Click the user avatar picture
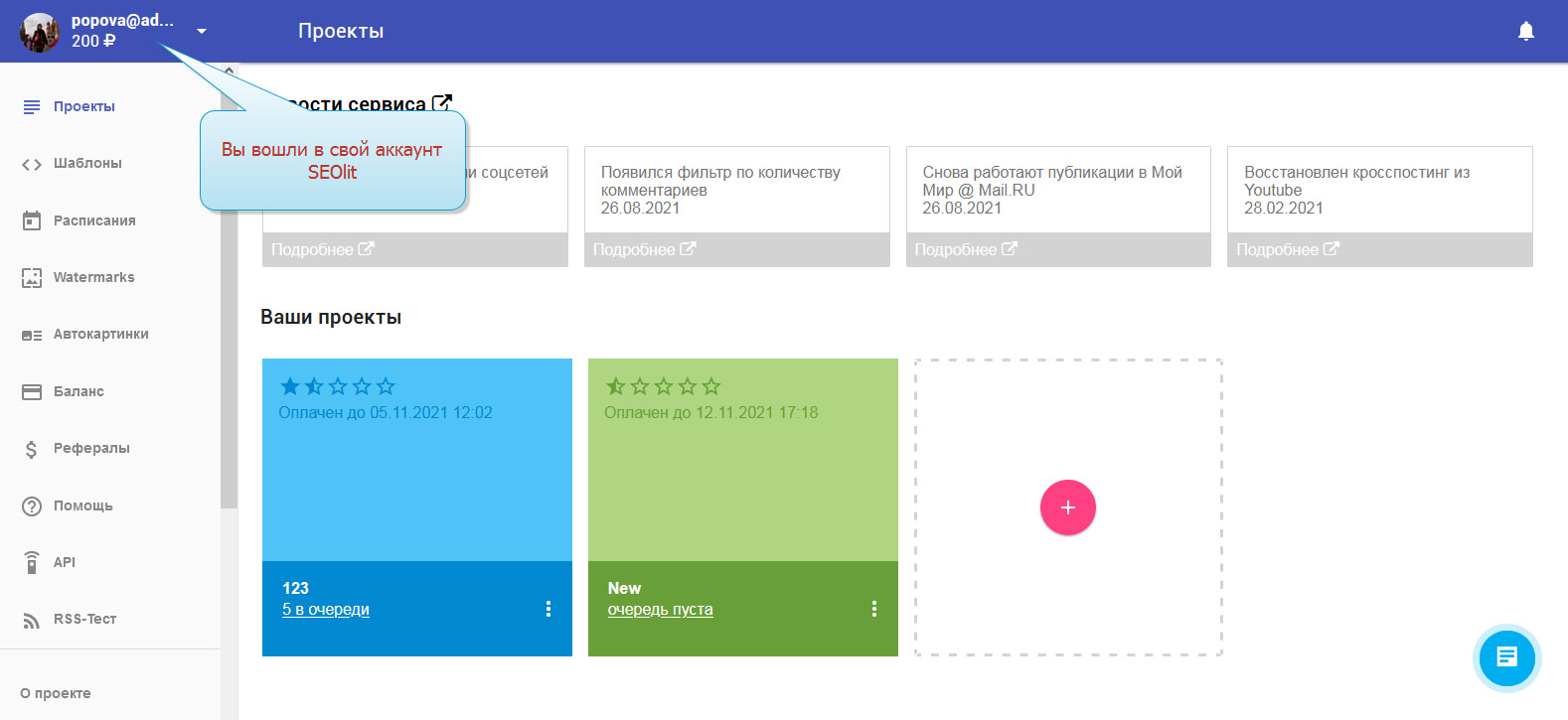Screen dimensions: 1568x720 click(x=40, y=32)
